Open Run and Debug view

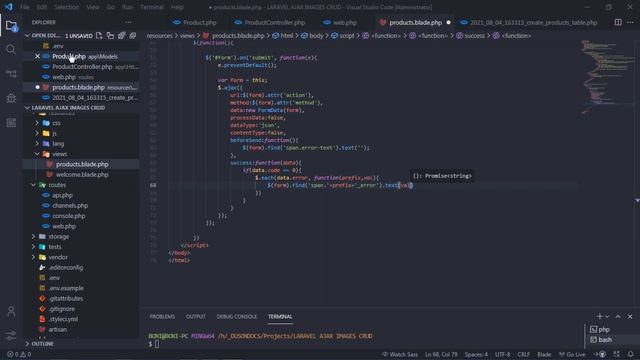tap(11, 98)
